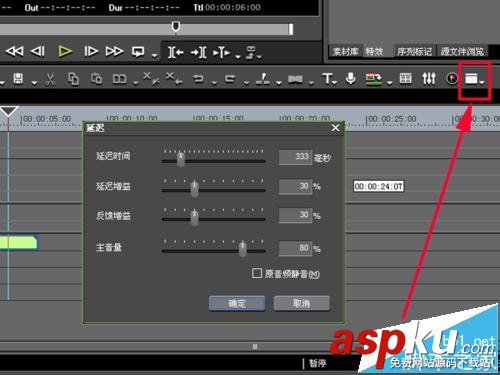Click the overwrite to timeline icon
The width and height of the screenshot is (500, 375).
(x=251, y=53)
